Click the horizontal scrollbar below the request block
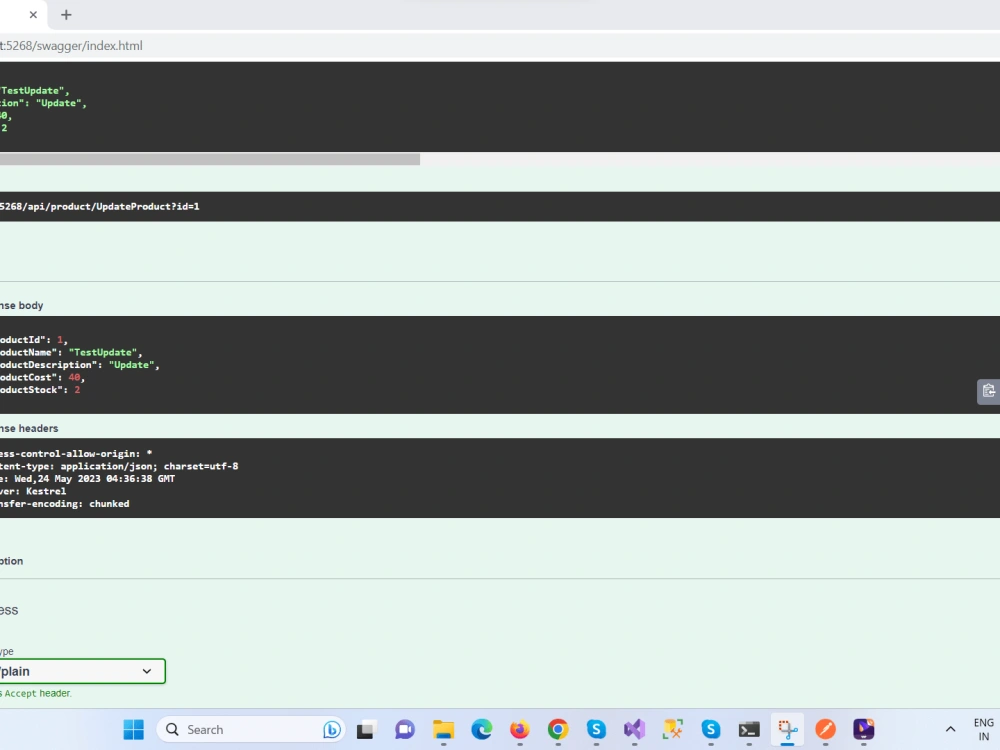 210,159
